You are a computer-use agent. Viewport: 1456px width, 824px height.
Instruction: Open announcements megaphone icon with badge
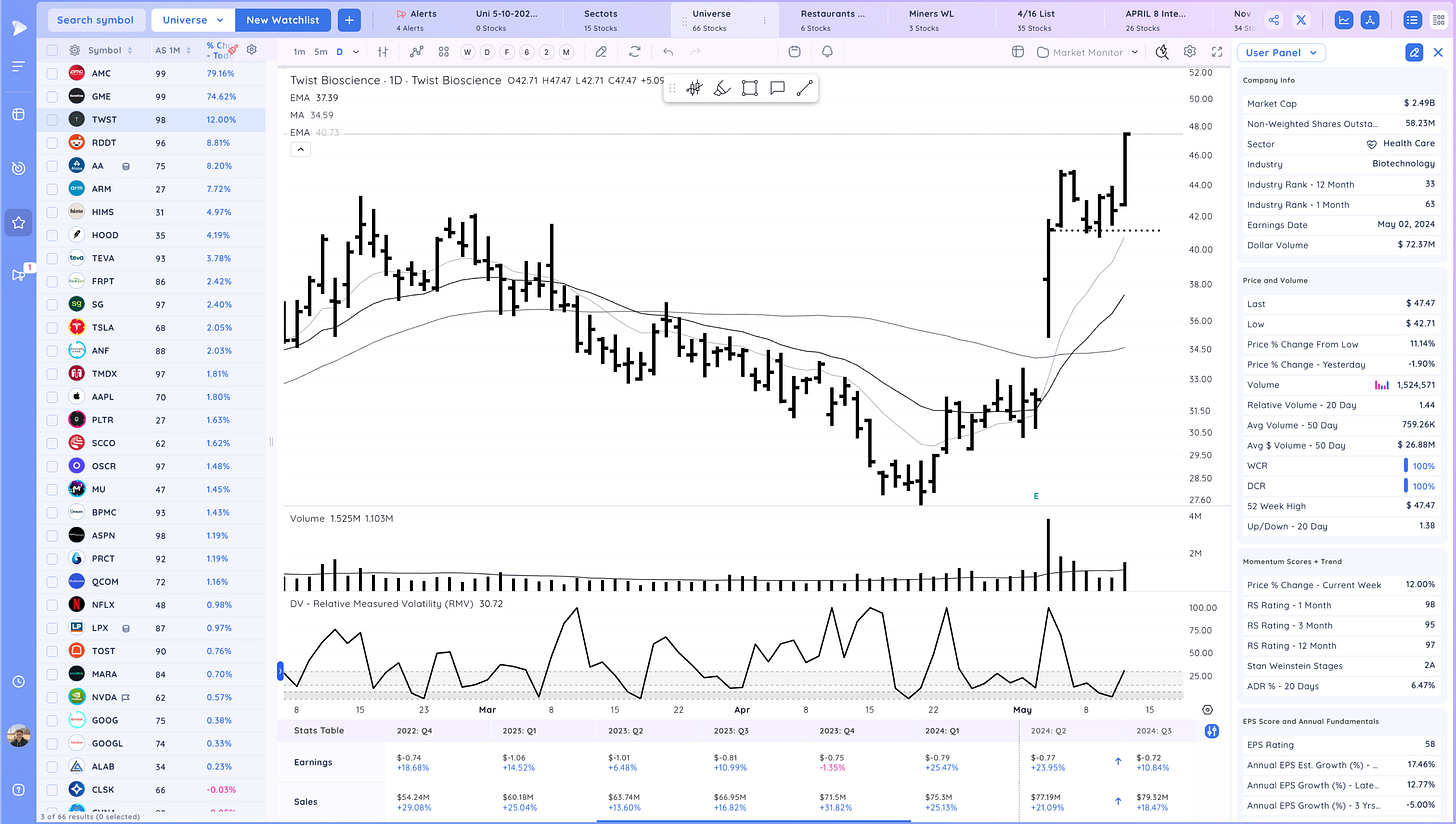(18, 274)
